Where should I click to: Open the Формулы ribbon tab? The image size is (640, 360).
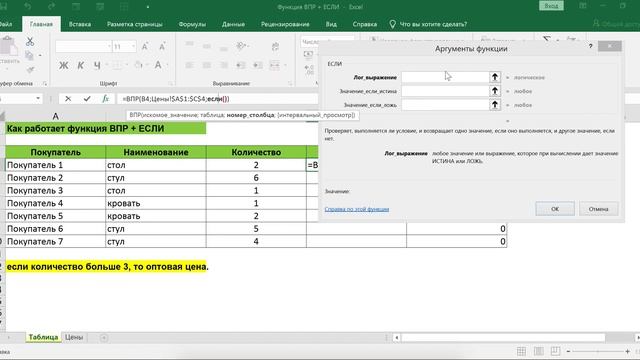(x=192, y=24)
